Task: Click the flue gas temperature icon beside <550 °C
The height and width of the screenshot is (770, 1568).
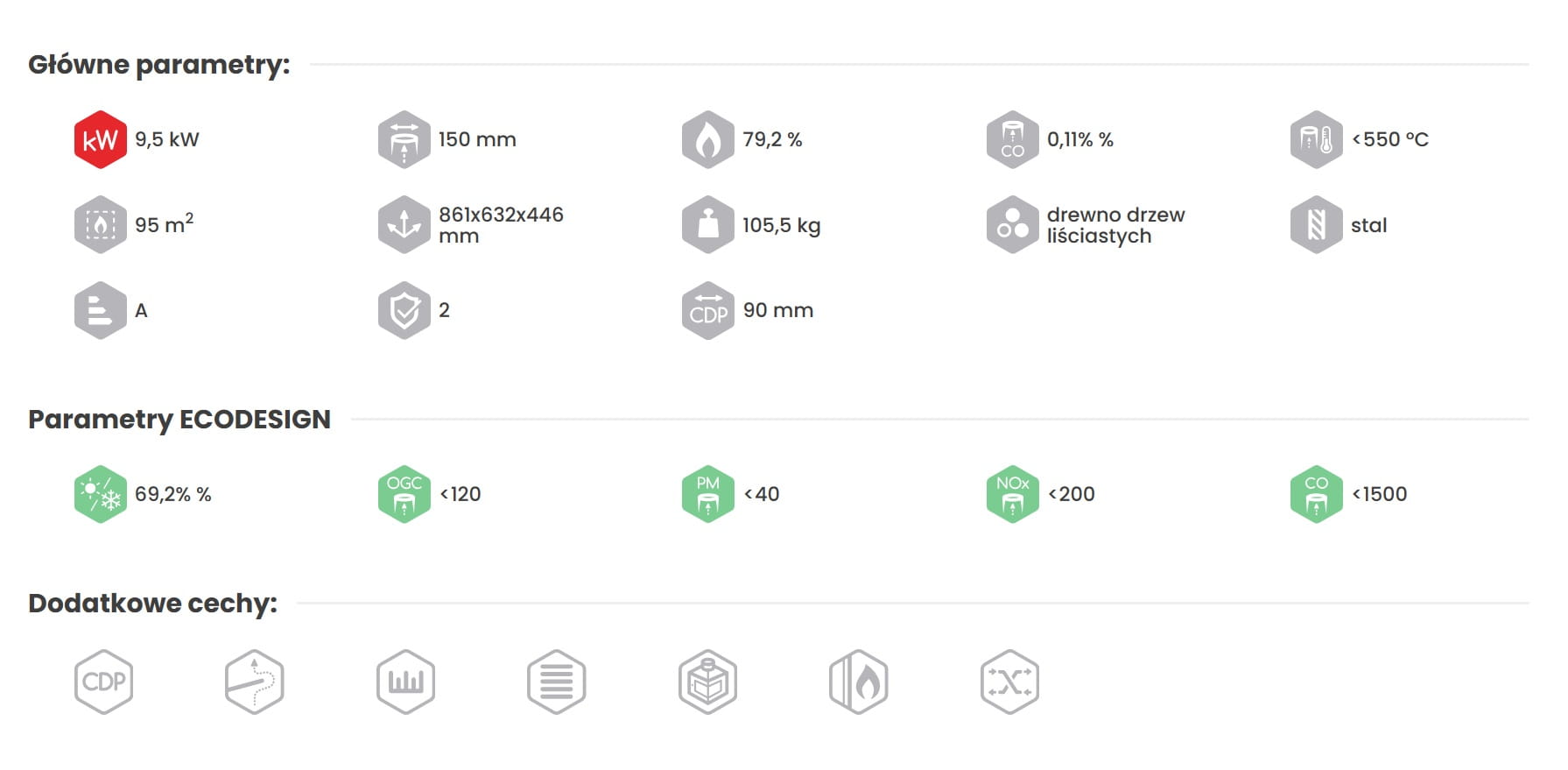Action: pos(1317,139)
